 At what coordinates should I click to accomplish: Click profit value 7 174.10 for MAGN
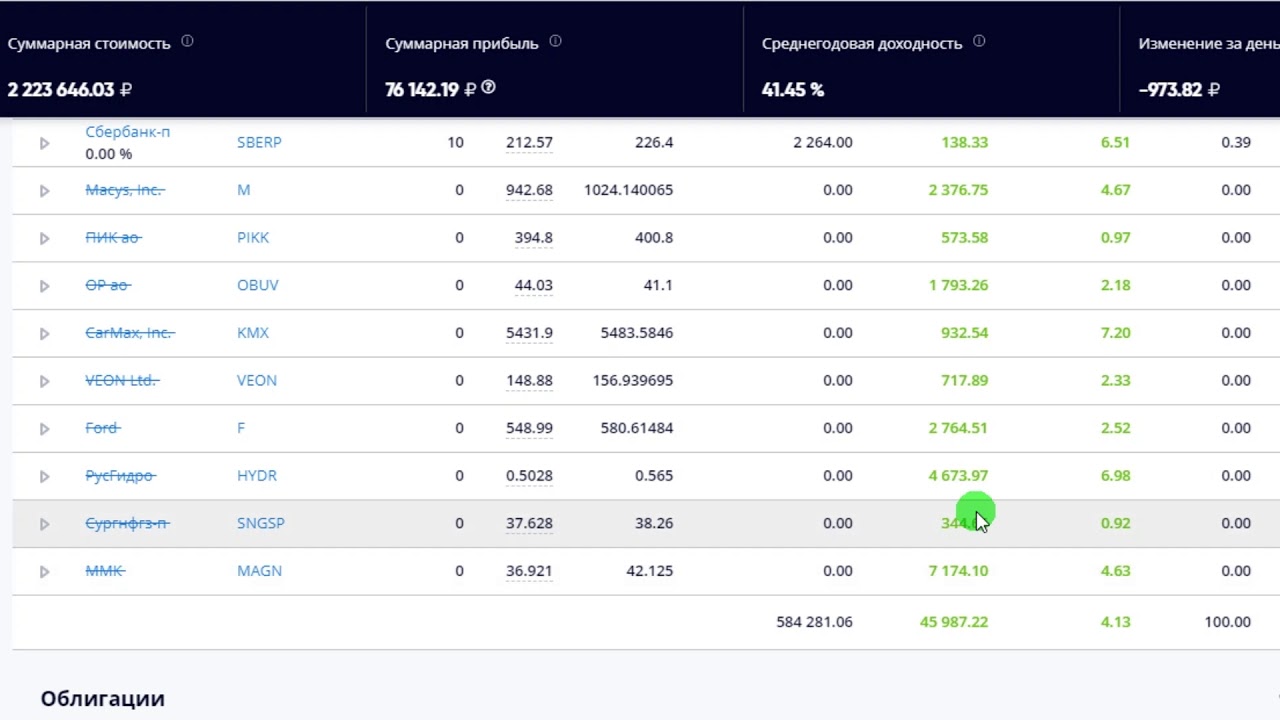[x=958, y=570]
